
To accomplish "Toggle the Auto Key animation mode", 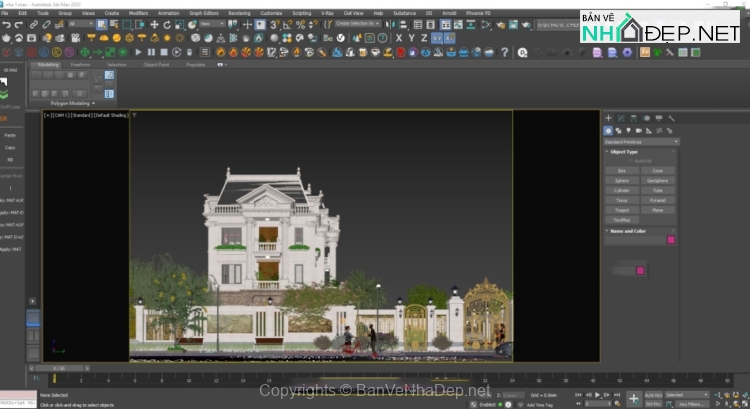I will pos(652,395).
